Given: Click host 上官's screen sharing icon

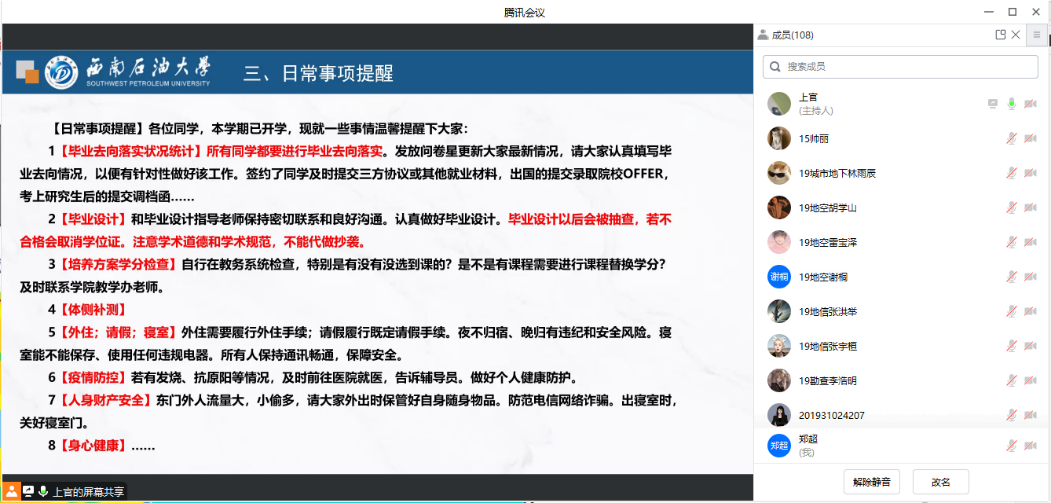Looking at the screenshot, I should (x=993, y=104).
